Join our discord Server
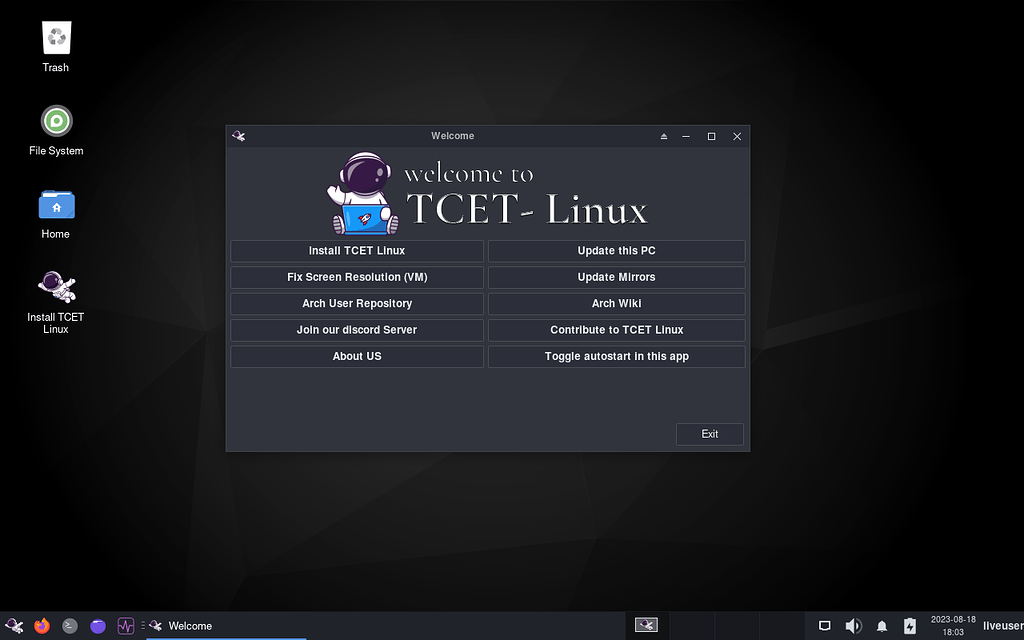Viewport: 1024px width, 640px height. (x=357, y=329)
